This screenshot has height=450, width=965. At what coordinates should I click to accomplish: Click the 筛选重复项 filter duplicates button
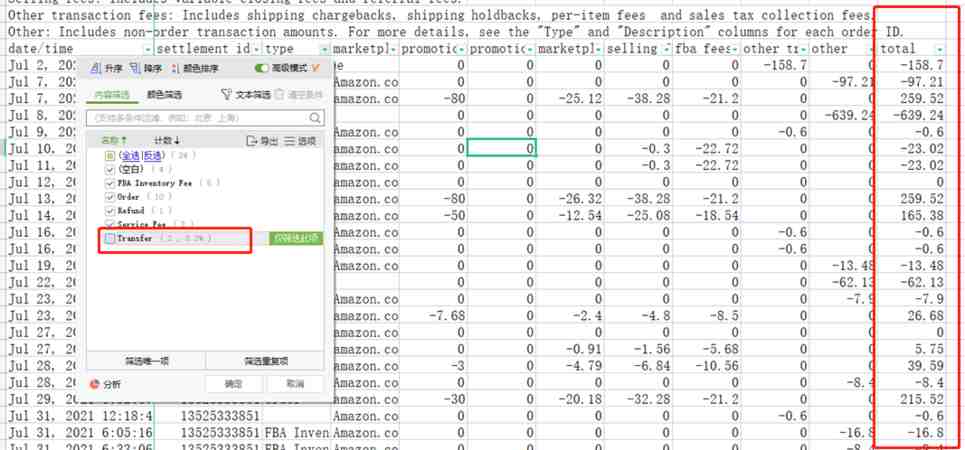[266, 361]
